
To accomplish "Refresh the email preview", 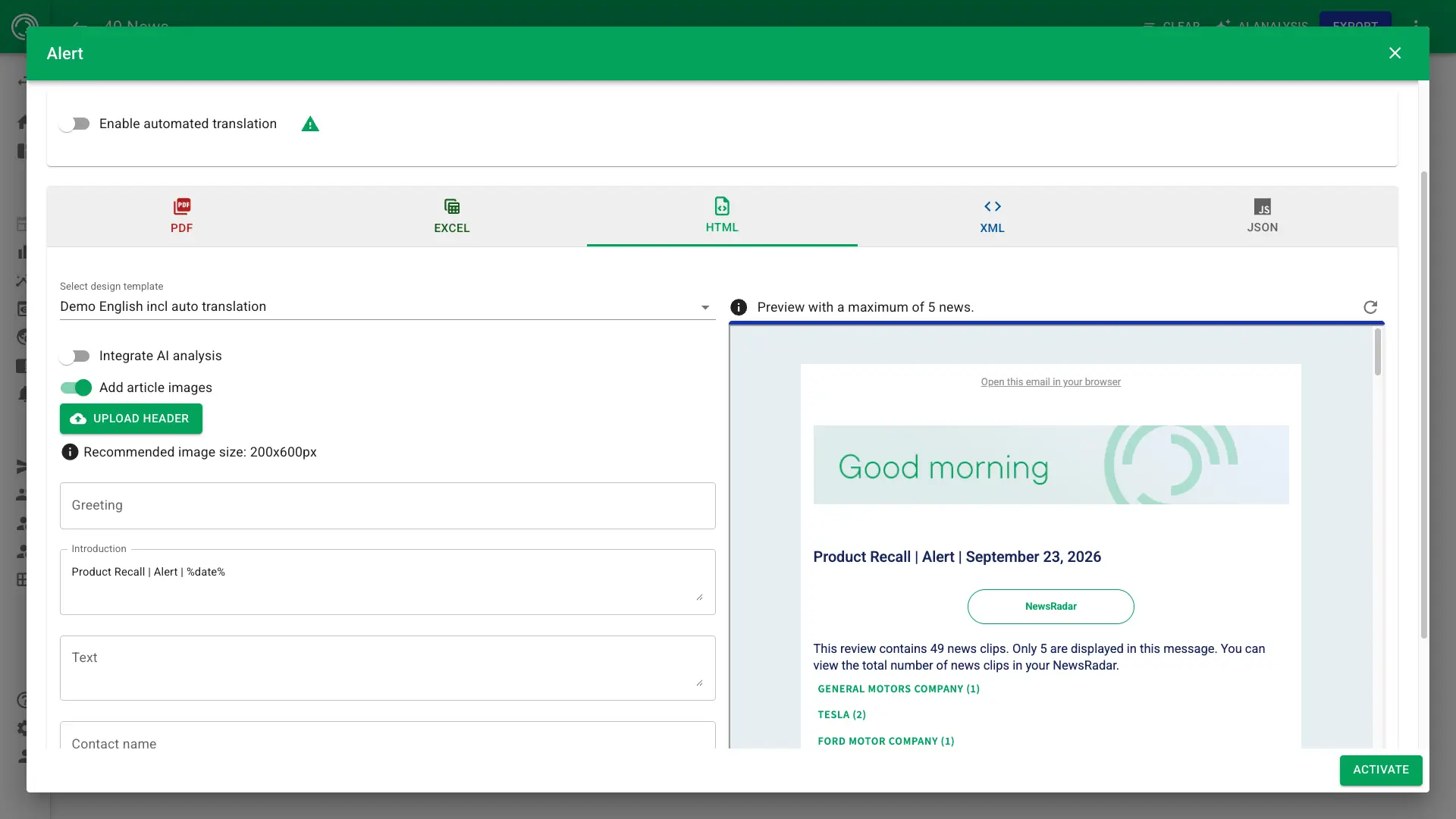I will (1370, 307).
